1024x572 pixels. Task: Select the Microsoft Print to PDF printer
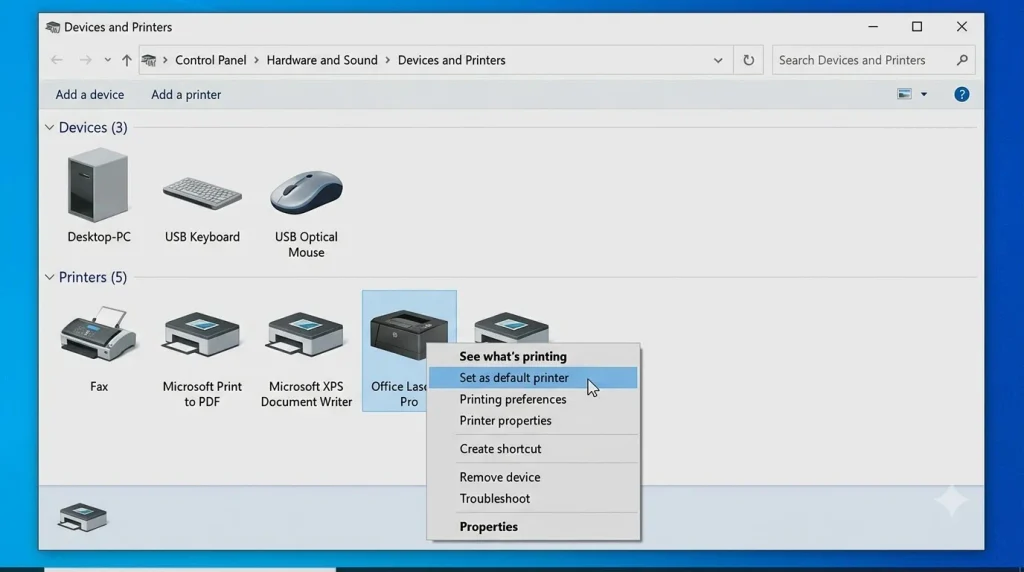tap(201, 334)
